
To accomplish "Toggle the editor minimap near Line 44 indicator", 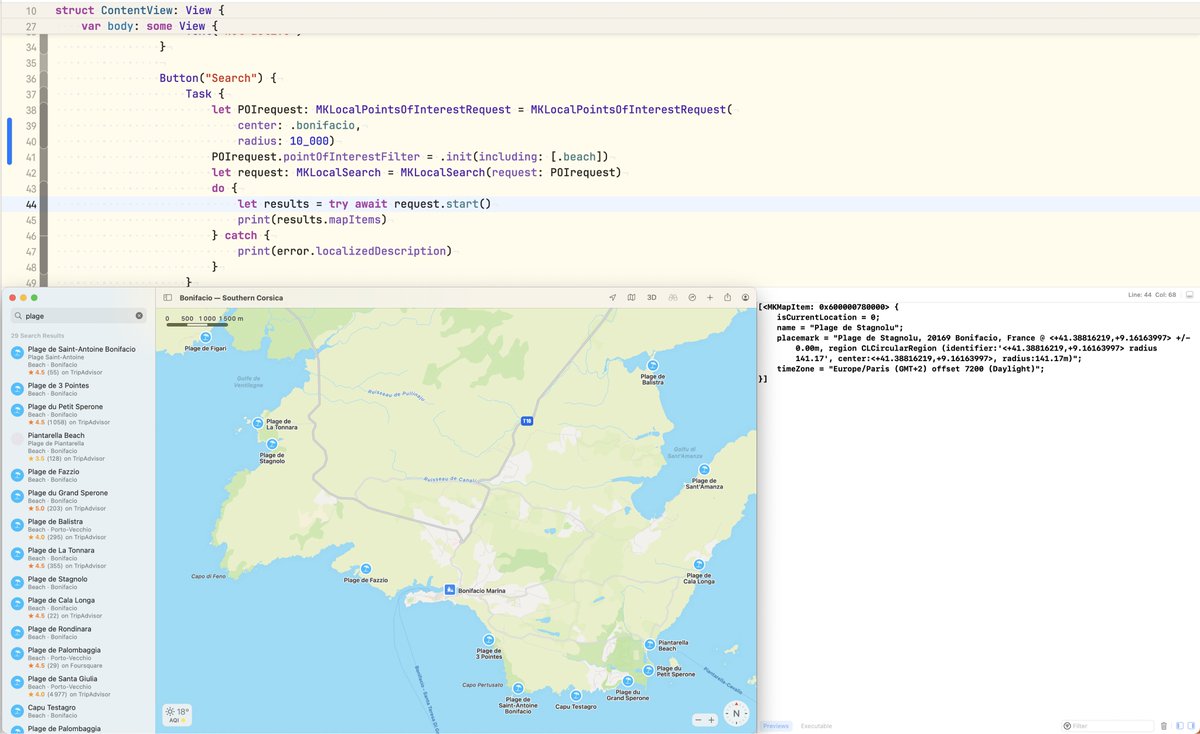I will pyautogui.click(x=1188, y=294).
